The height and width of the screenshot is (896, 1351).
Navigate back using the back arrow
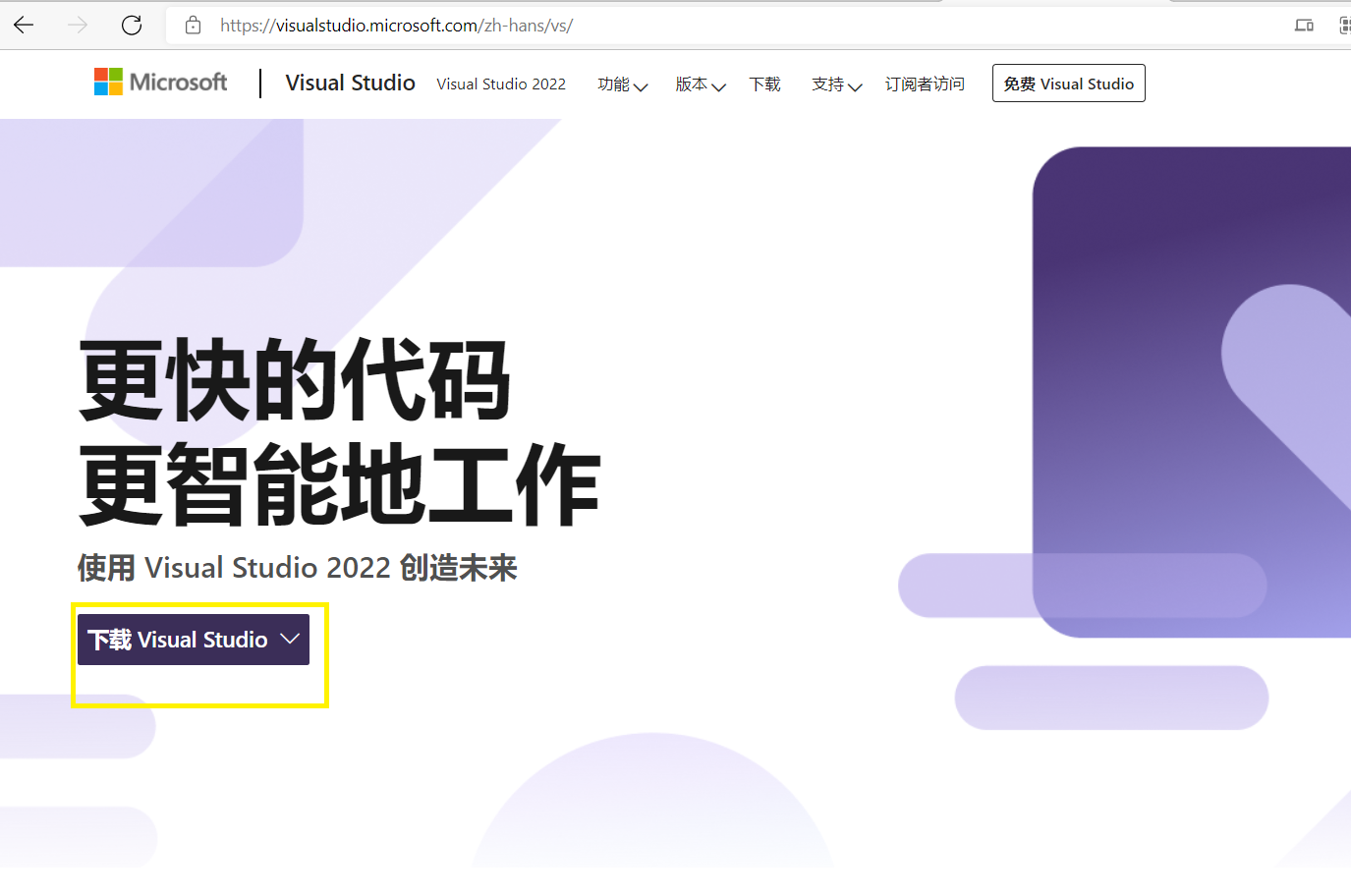(22, 25)
